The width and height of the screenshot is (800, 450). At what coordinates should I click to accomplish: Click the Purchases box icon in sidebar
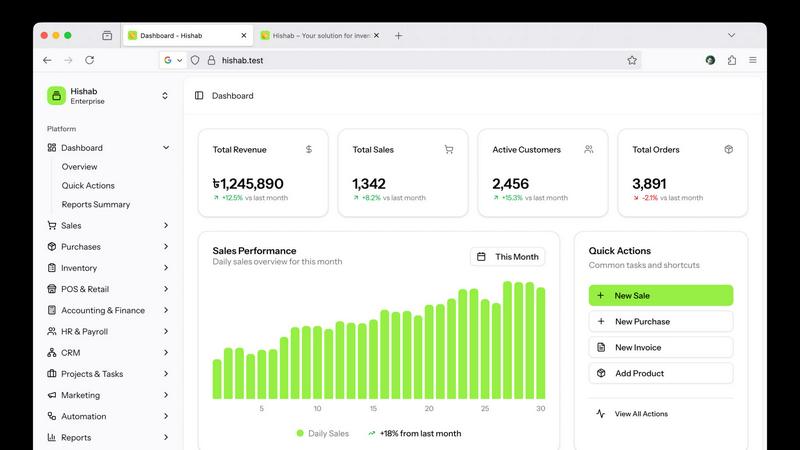[x=52, y=246]
